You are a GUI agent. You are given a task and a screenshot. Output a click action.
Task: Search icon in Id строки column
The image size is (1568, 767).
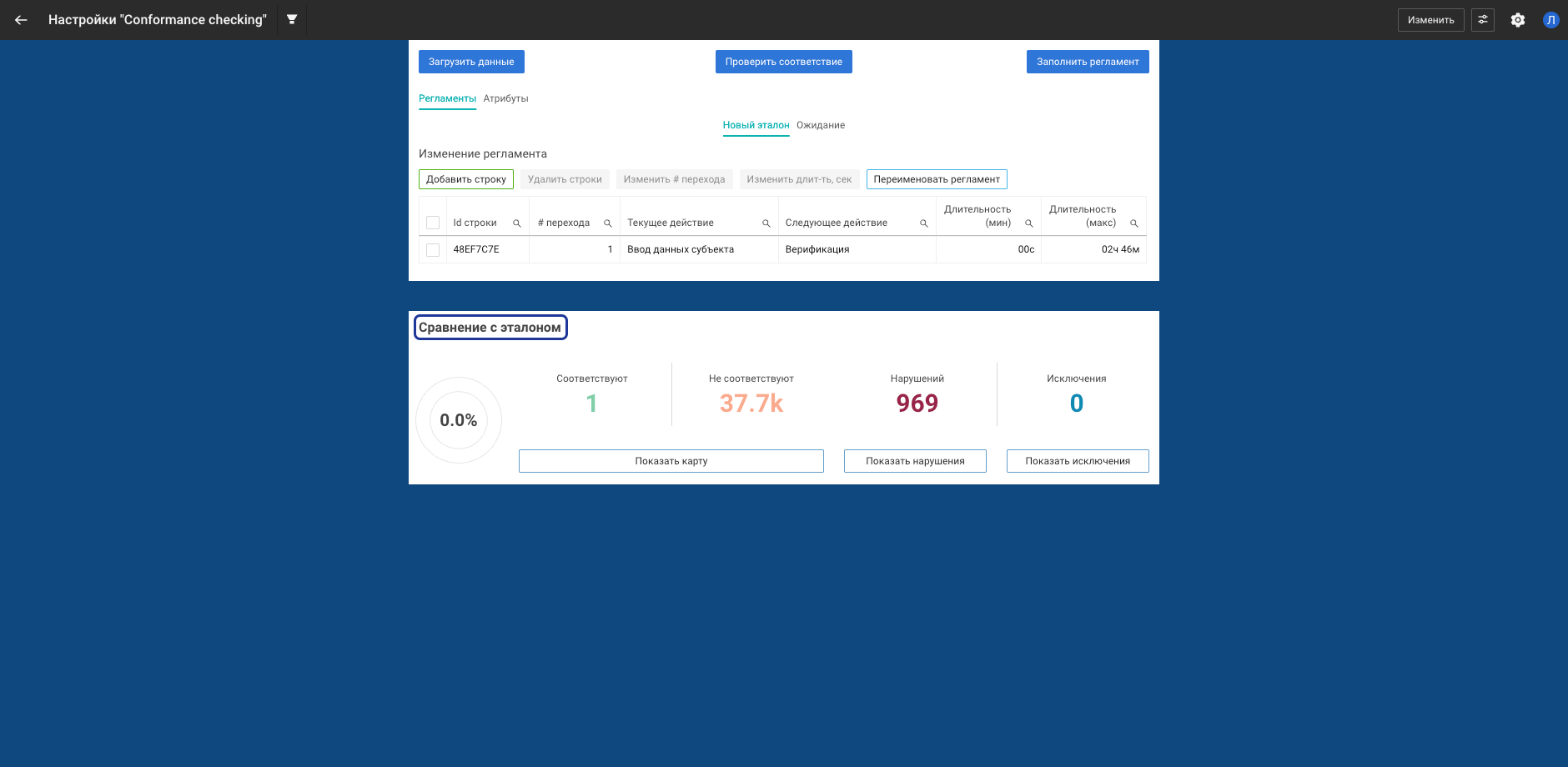[517, 223]
